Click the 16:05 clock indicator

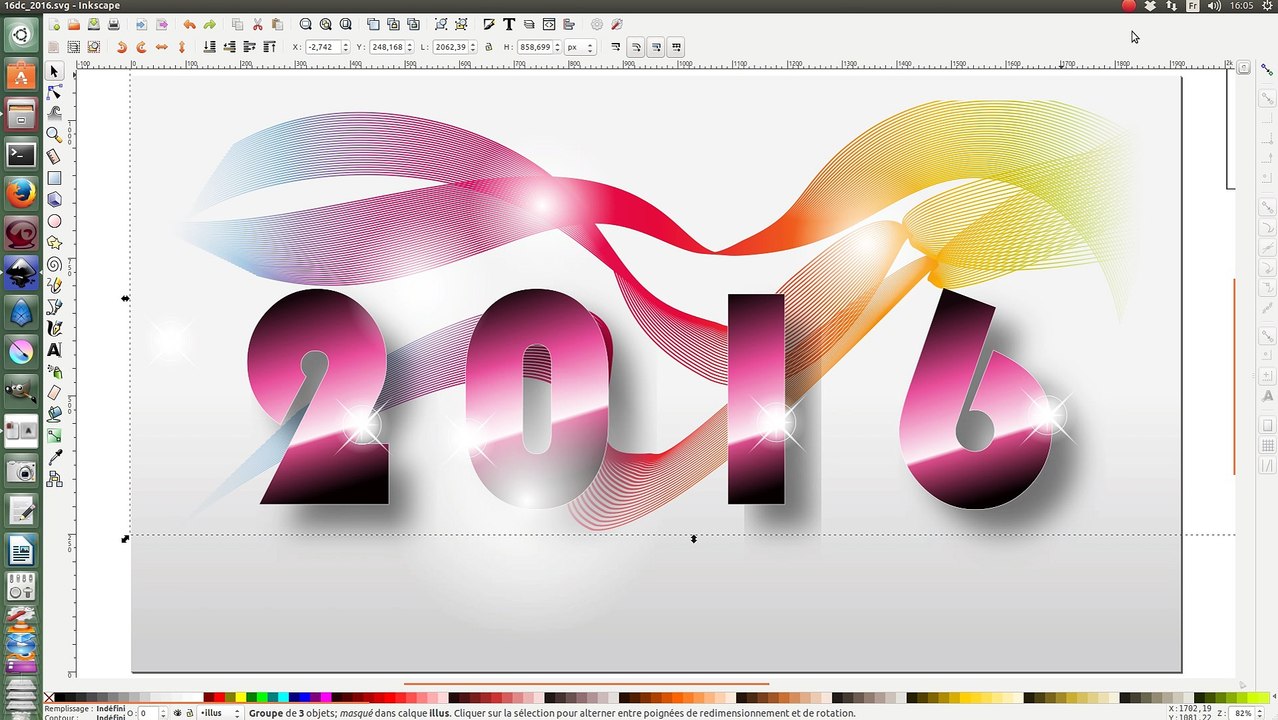(1241, 6)
